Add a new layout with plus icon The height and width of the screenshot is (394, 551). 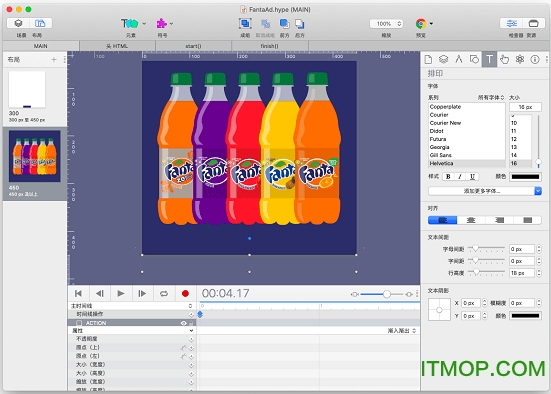coord(54,60)
